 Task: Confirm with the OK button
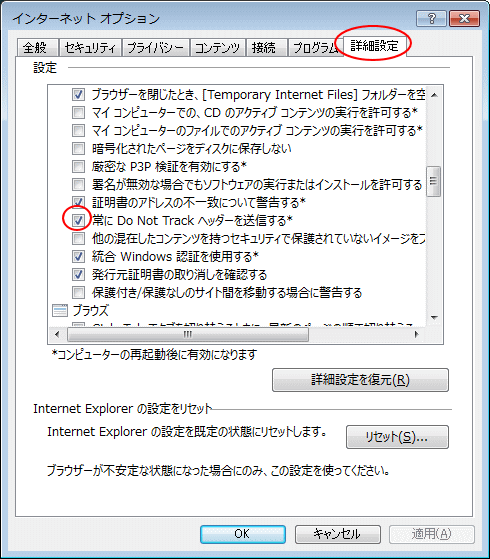coord(243,534)
